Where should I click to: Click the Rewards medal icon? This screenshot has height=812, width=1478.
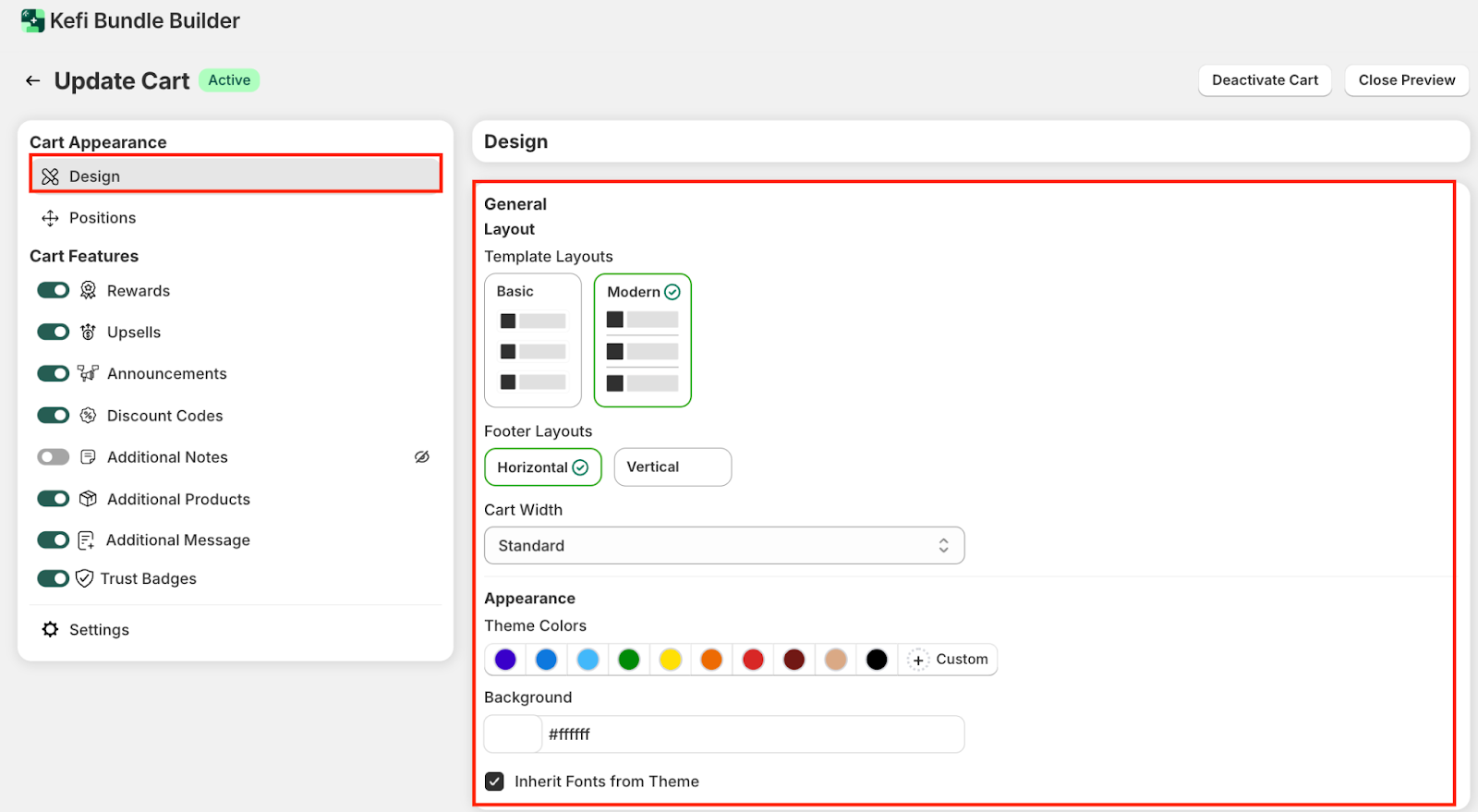tap(88, 291)
